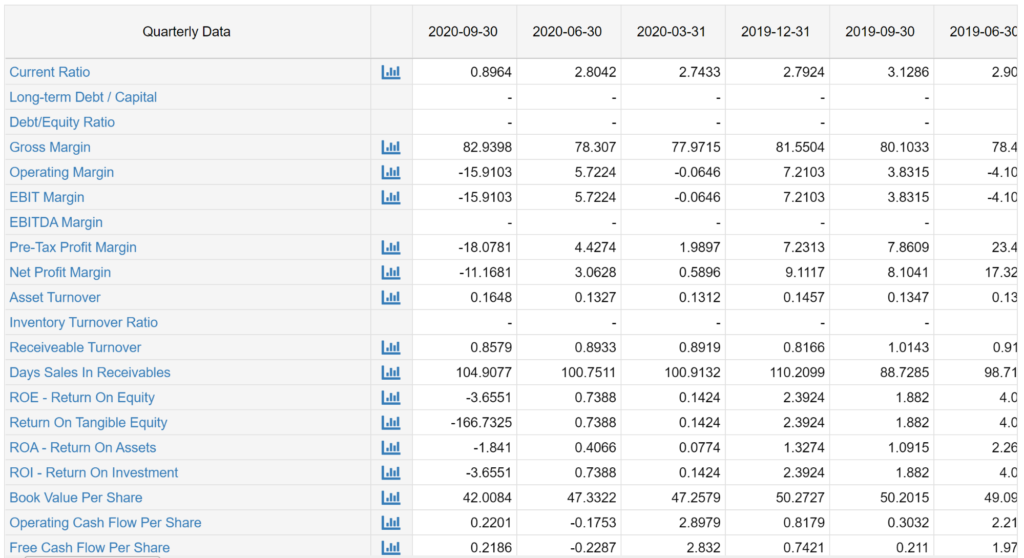Image resolution: width=1024 pixels, height=558 pixels.
Task: Click the Debt/Equity Ratio link
Action: click(x=62, y=122)
